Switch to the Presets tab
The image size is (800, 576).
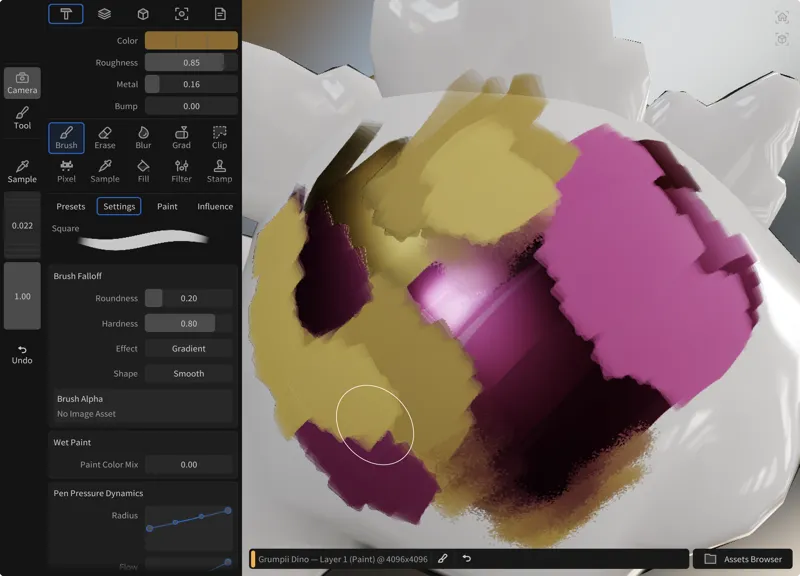click(71, 206)
